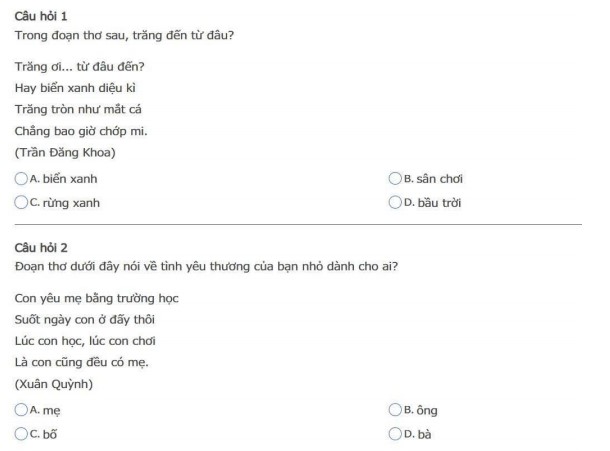The width and height of the screenshot is (610, 451).
Task: Choose option B. sân chơi
Action: coord(394,179)
